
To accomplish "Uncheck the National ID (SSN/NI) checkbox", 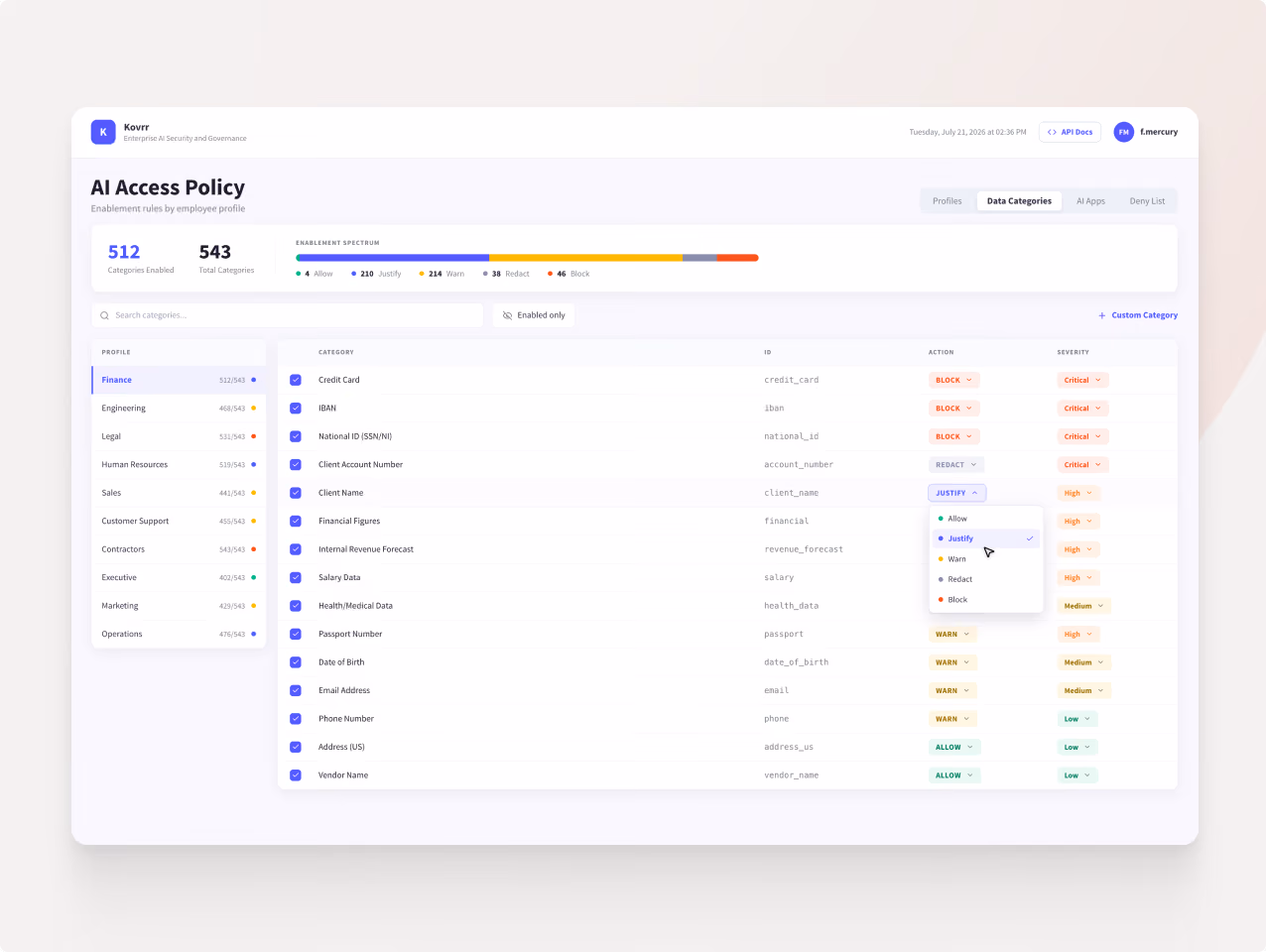I will coord(296,436).
